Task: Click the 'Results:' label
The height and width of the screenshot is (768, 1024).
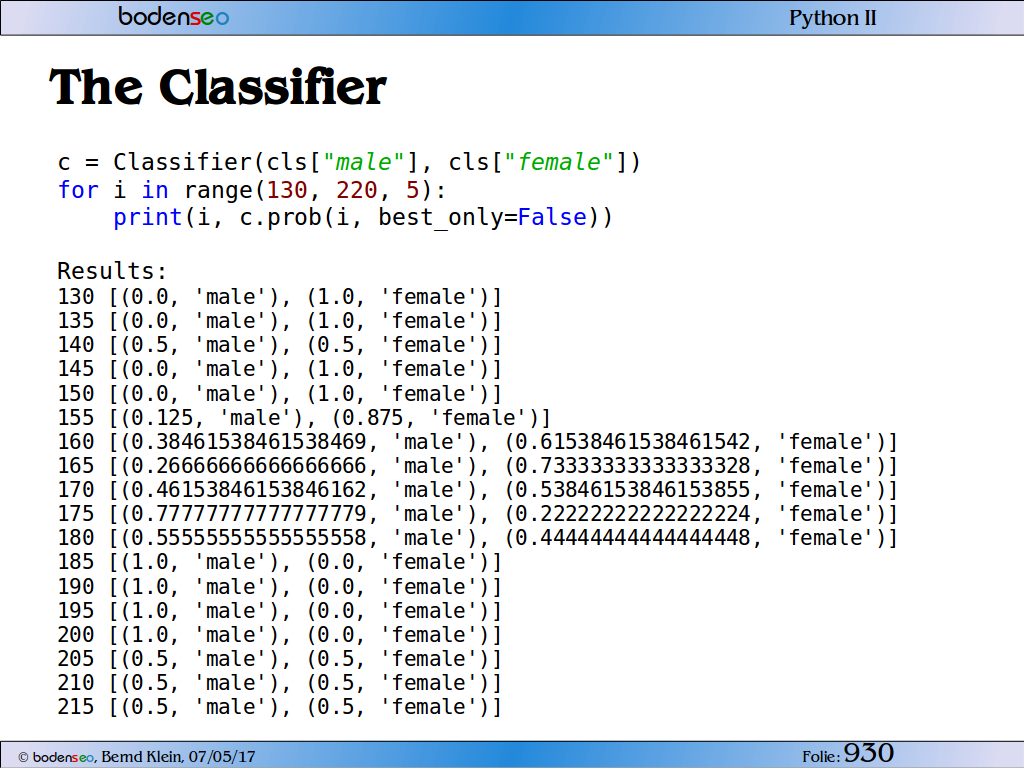Action: click(112, 270)
